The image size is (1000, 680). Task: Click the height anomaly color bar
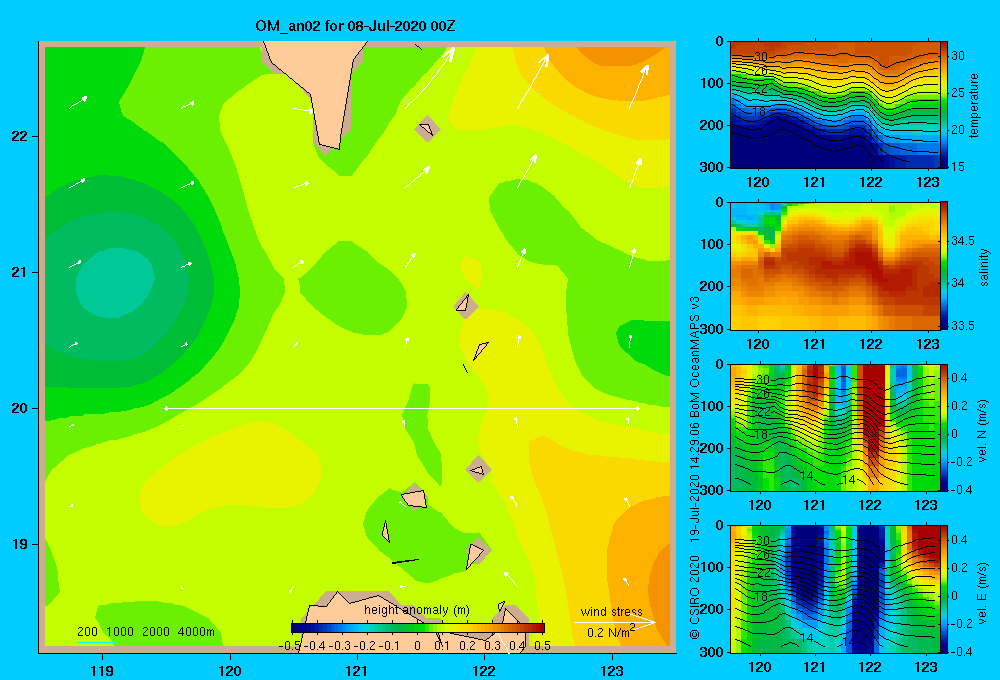pyautogui.click(x=418, y=628)
